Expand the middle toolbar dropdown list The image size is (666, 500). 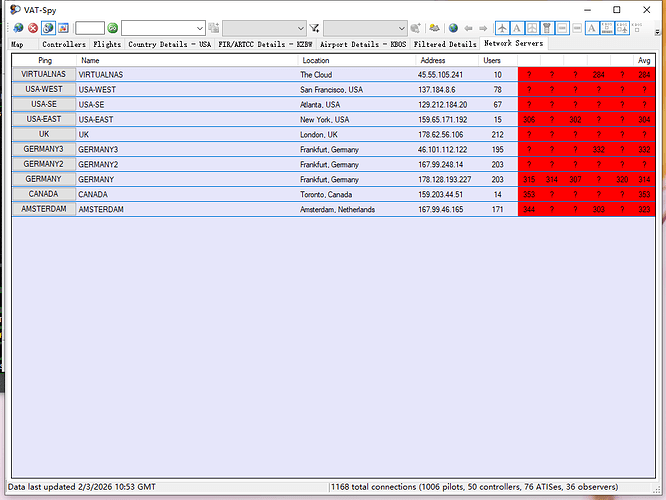click(x=264, y=28)
